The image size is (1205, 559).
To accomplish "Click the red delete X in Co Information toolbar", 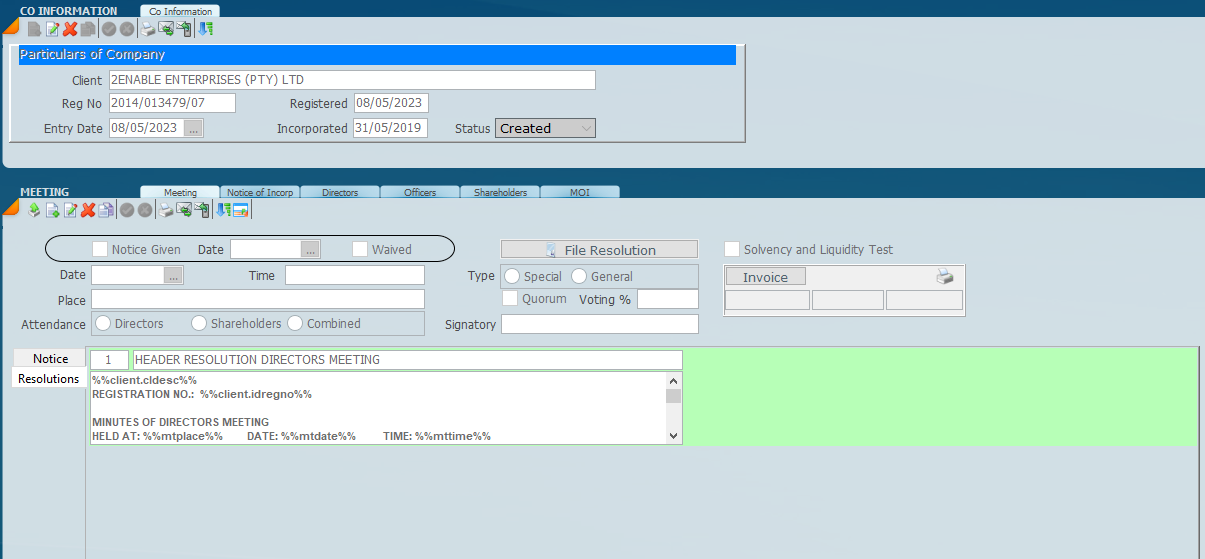I will click(x=70, y=29).
